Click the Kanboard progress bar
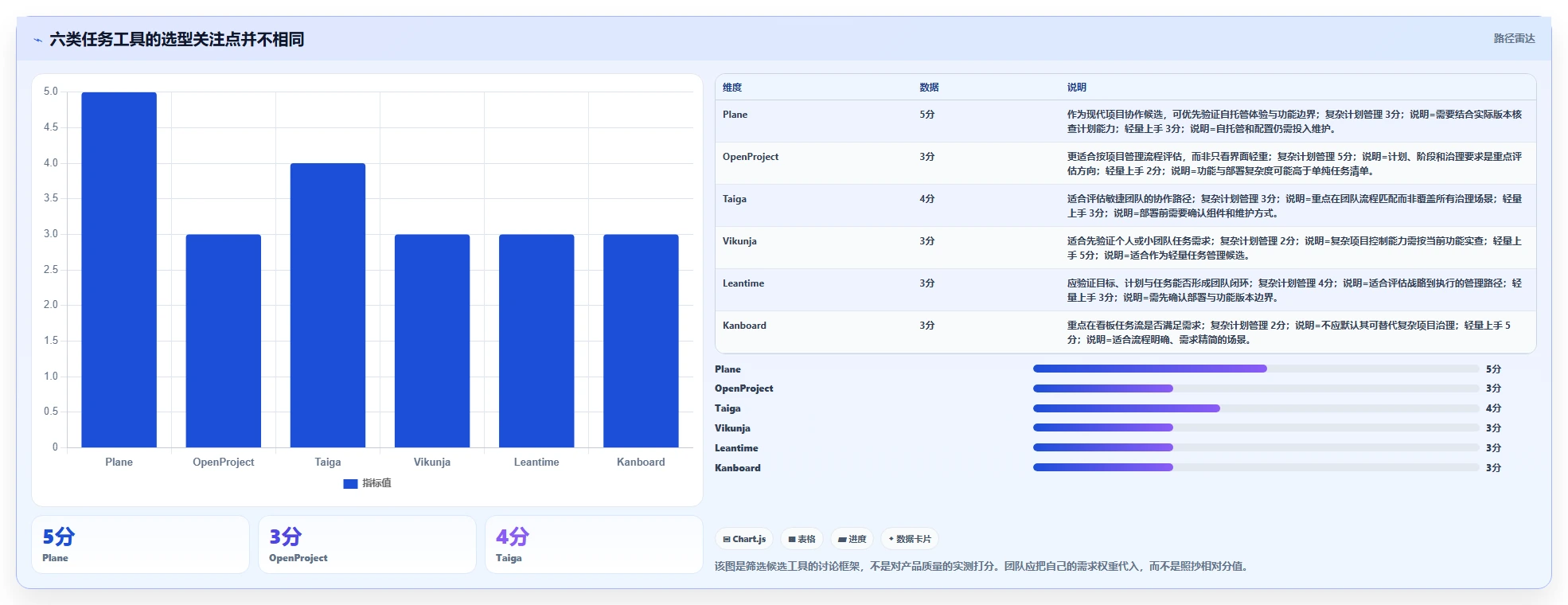 [1256, 467]
